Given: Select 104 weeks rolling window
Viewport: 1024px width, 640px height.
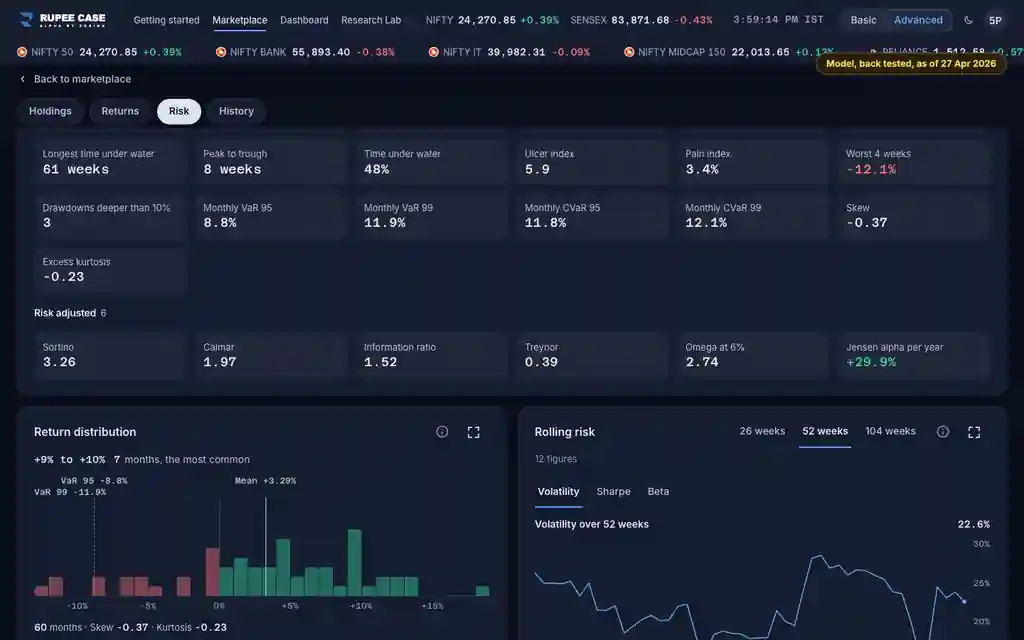Looking at the screenshot, I should tap(890, 431).
